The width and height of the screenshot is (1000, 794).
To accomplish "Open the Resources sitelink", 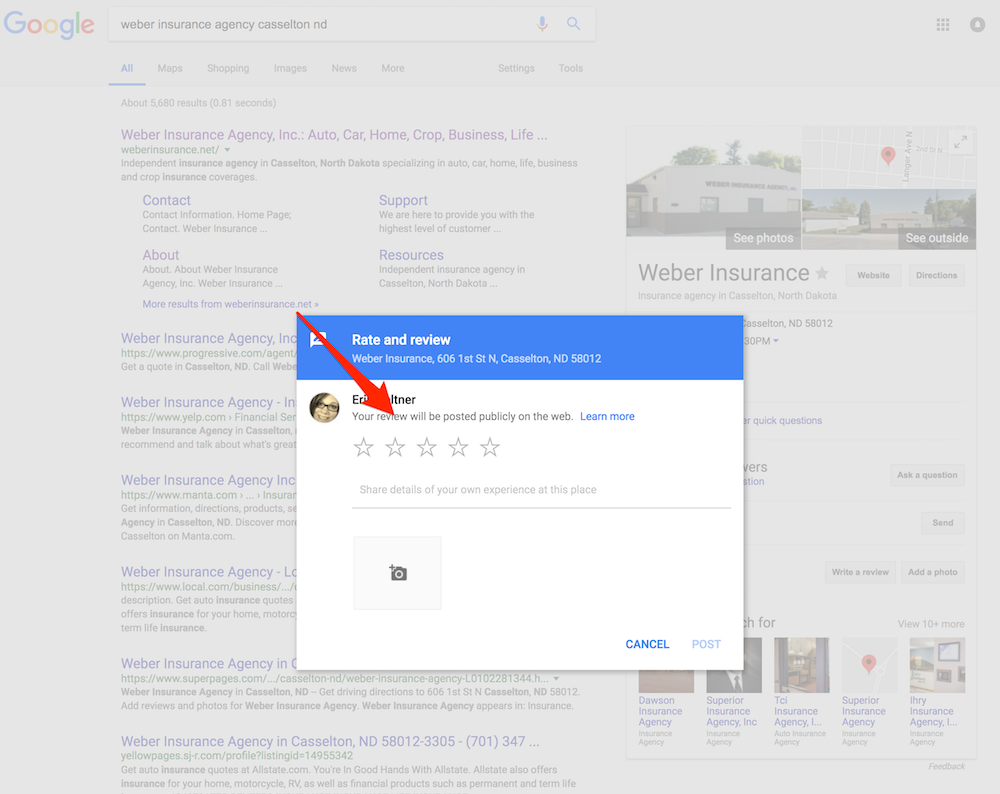I will click(411, 255).
